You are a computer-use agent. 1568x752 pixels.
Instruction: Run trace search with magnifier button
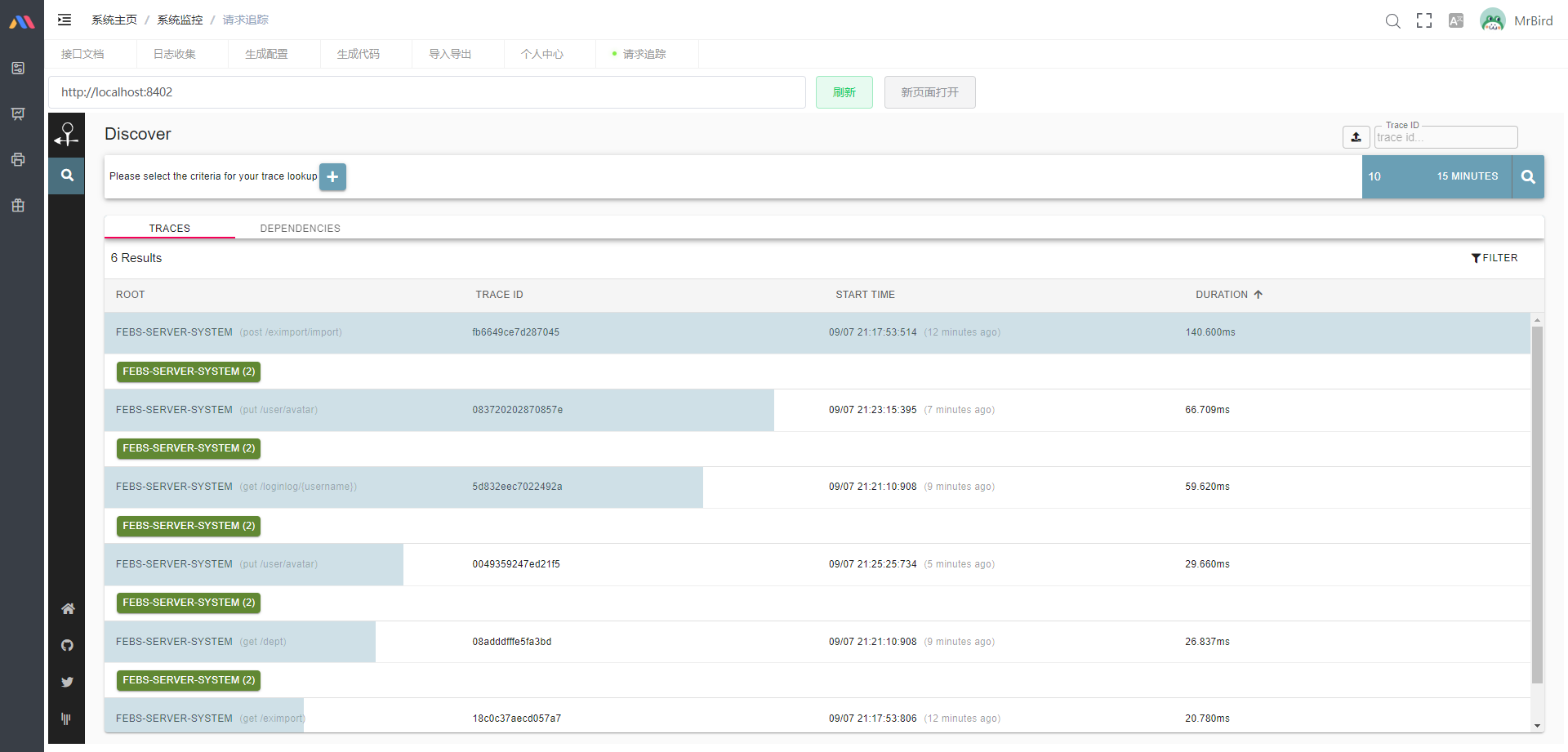[1528, 176]
